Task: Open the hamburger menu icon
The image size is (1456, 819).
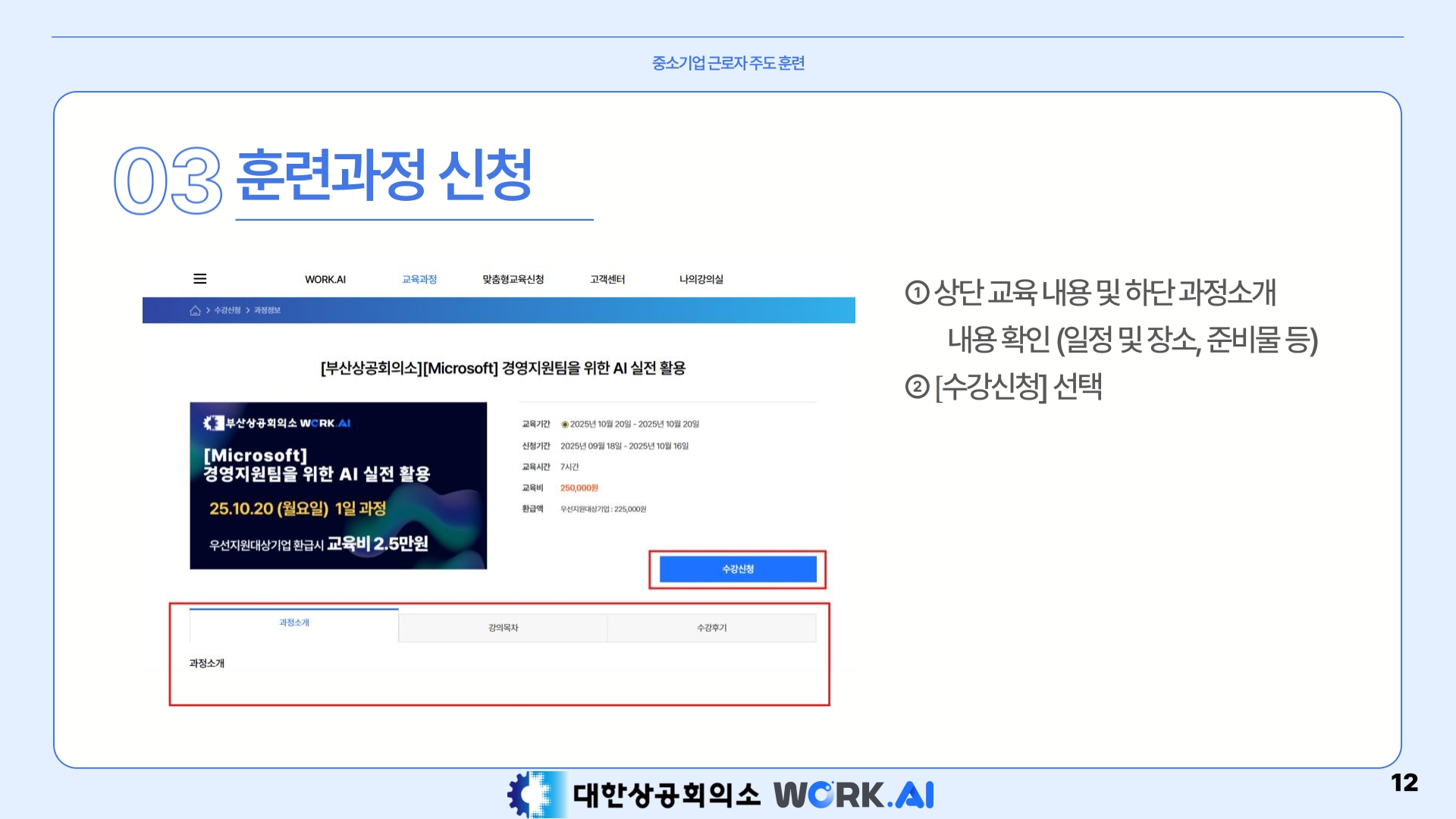Action: (200, 279)
